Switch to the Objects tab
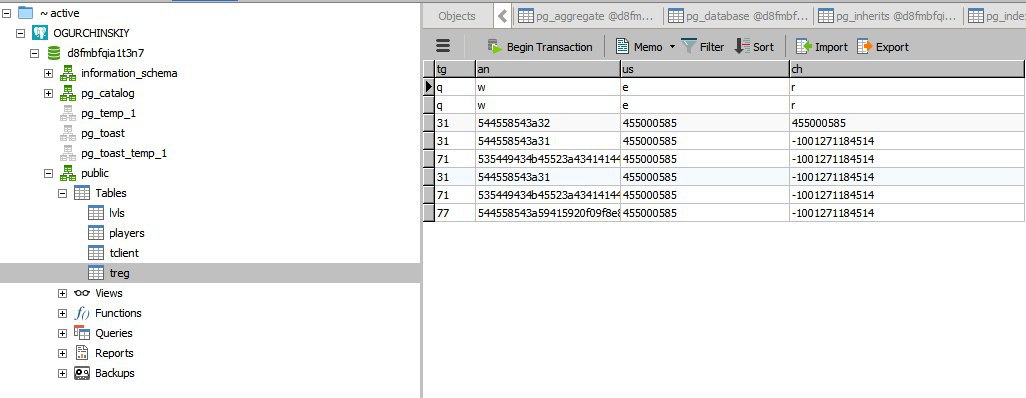This screenshot has height=398, width=1026. tap(457, 16)
